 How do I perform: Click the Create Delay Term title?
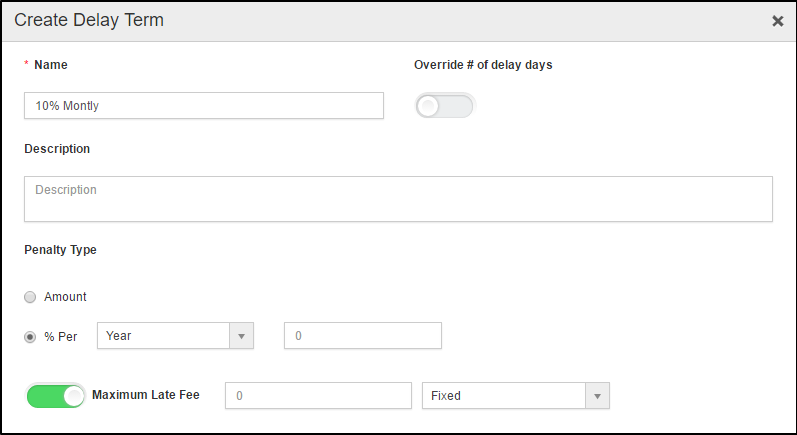pyautogui.click(x=89, y=20)
